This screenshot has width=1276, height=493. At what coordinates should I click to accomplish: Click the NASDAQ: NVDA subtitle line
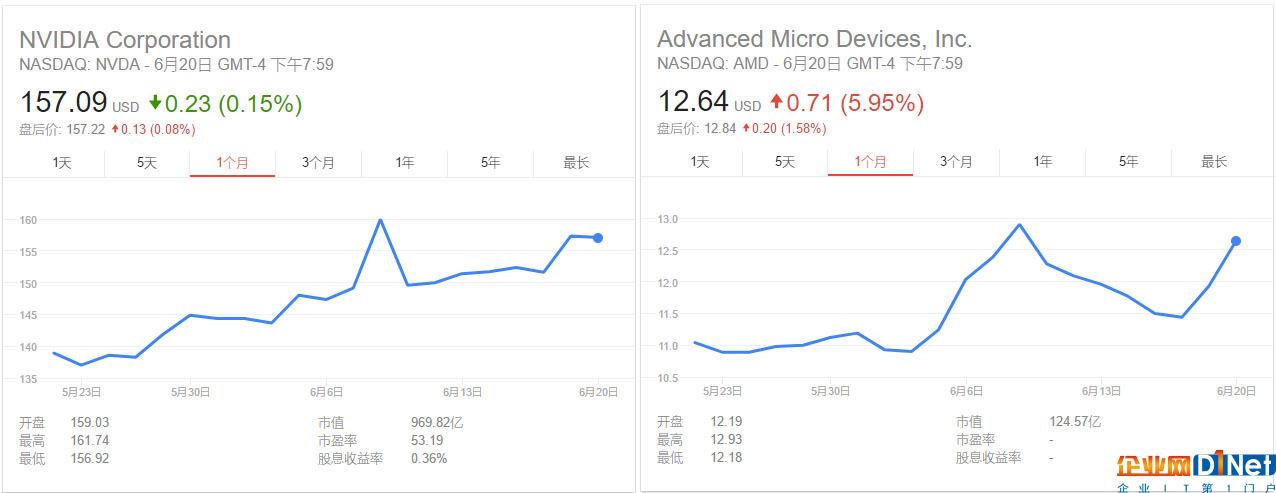tap(176, 65)
